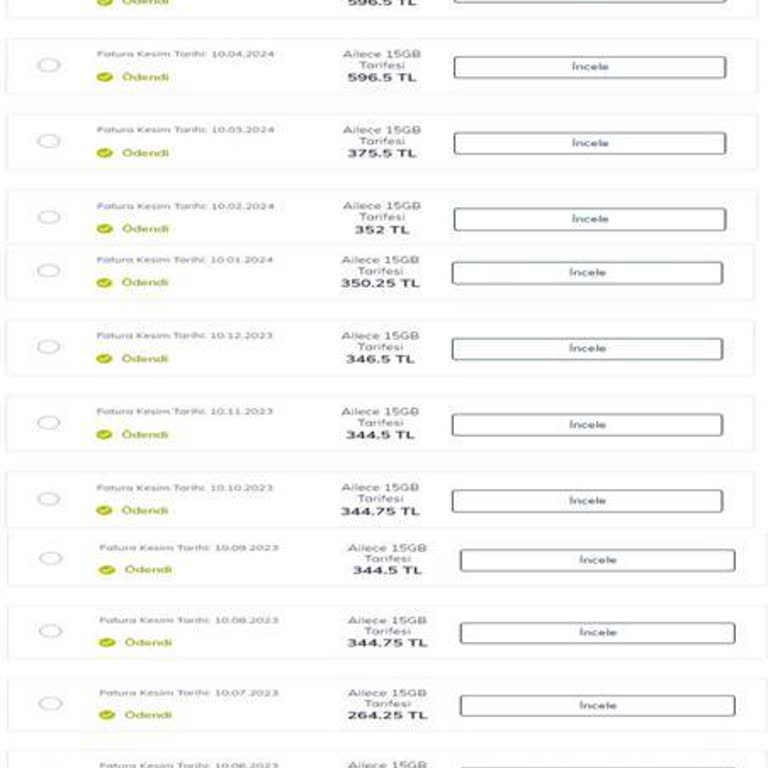This screenshot has height=768, width=768.
Task: Choose the radio button for the 10.10.2023 invoice
Action: pyautogui.click(x=49, y=499)
